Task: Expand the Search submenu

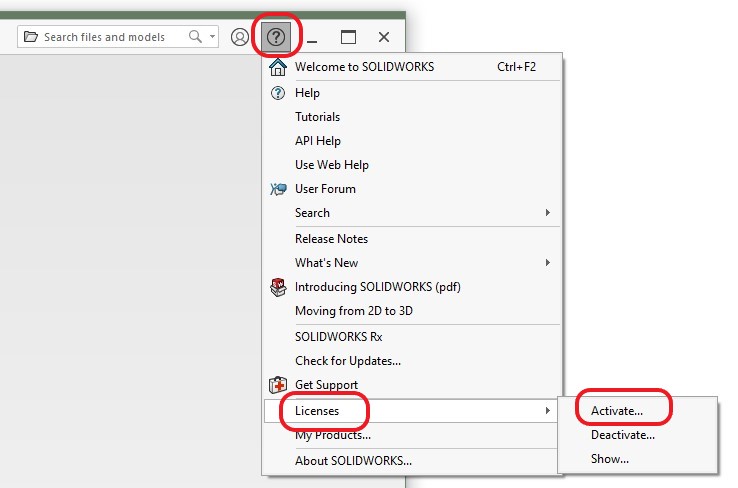Action: pyautogui.click(x=412, y=213)
